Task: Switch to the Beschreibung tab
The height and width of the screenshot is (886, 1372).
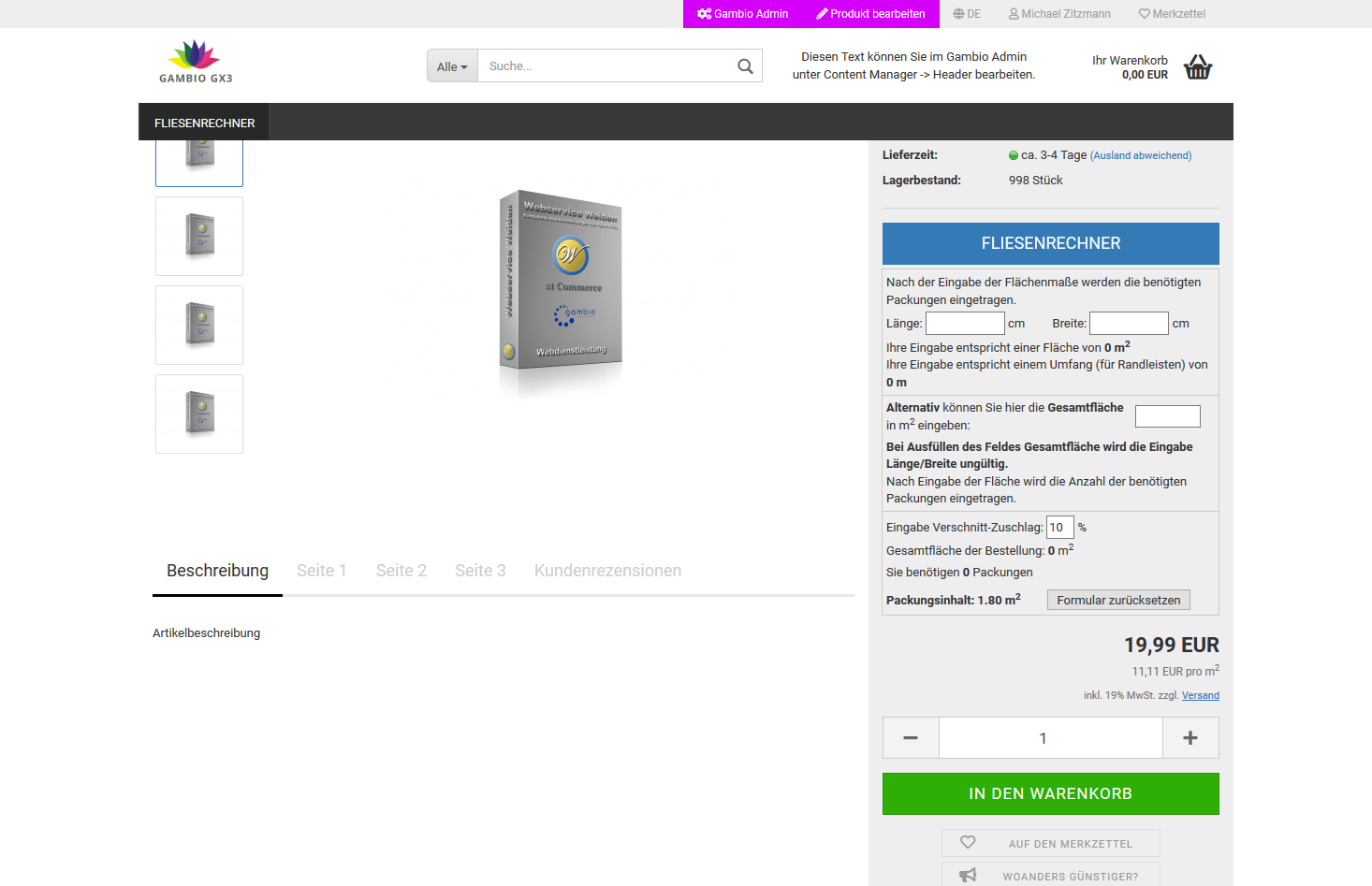Action: tap(217, 571)
